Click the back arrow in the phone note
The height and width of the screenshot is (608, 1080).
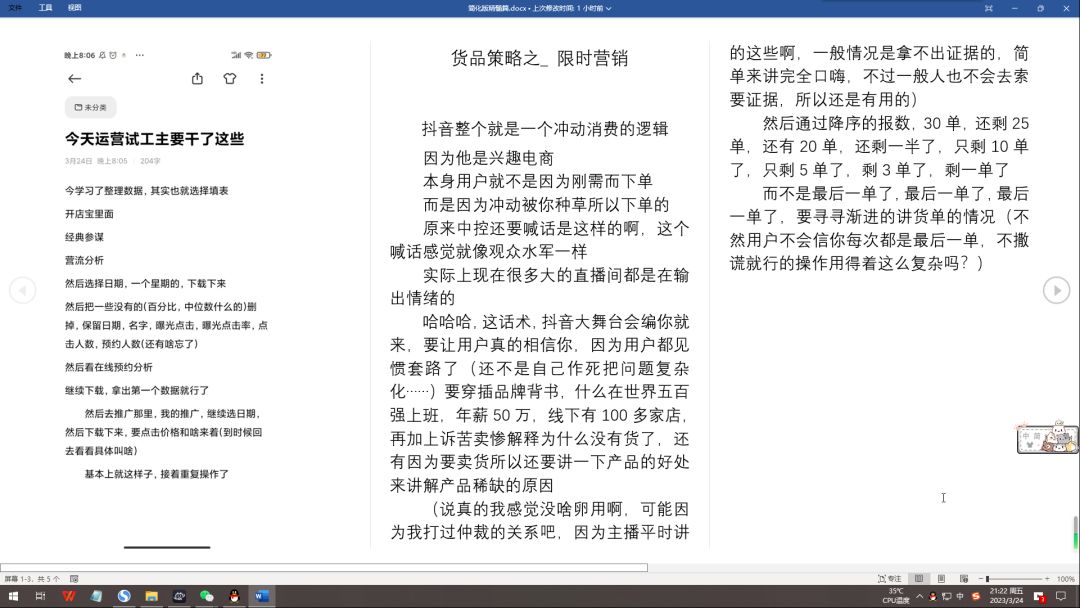tap(74, 78)
